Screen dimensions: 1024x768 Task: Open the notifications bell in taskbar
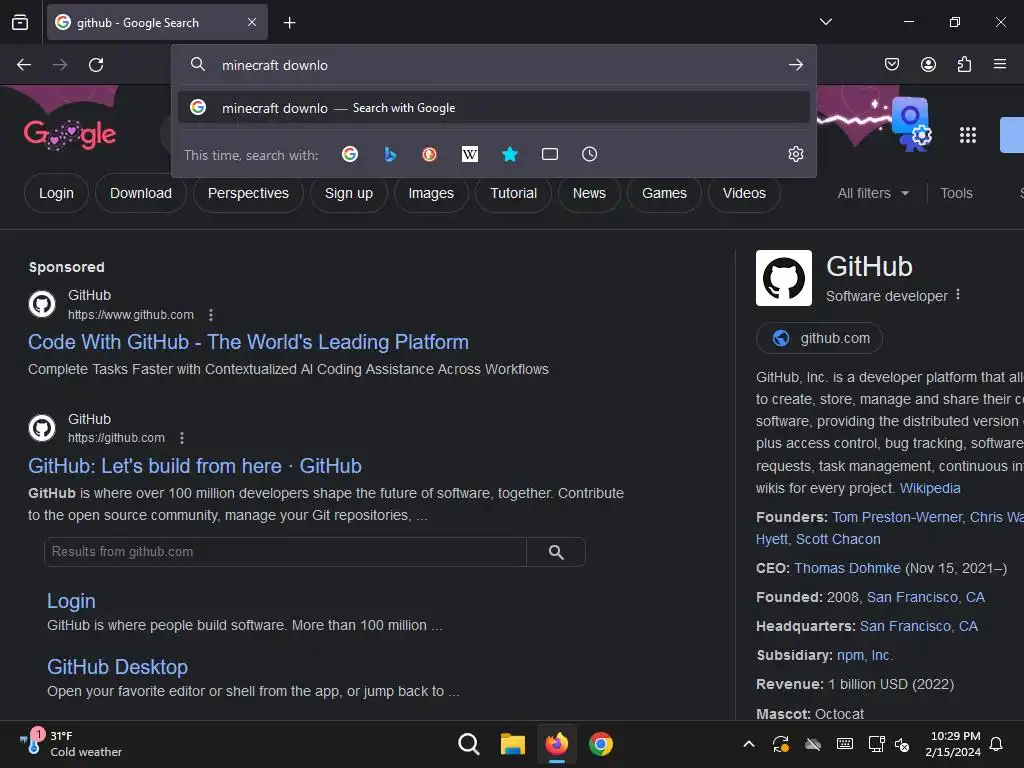[996, 744]
